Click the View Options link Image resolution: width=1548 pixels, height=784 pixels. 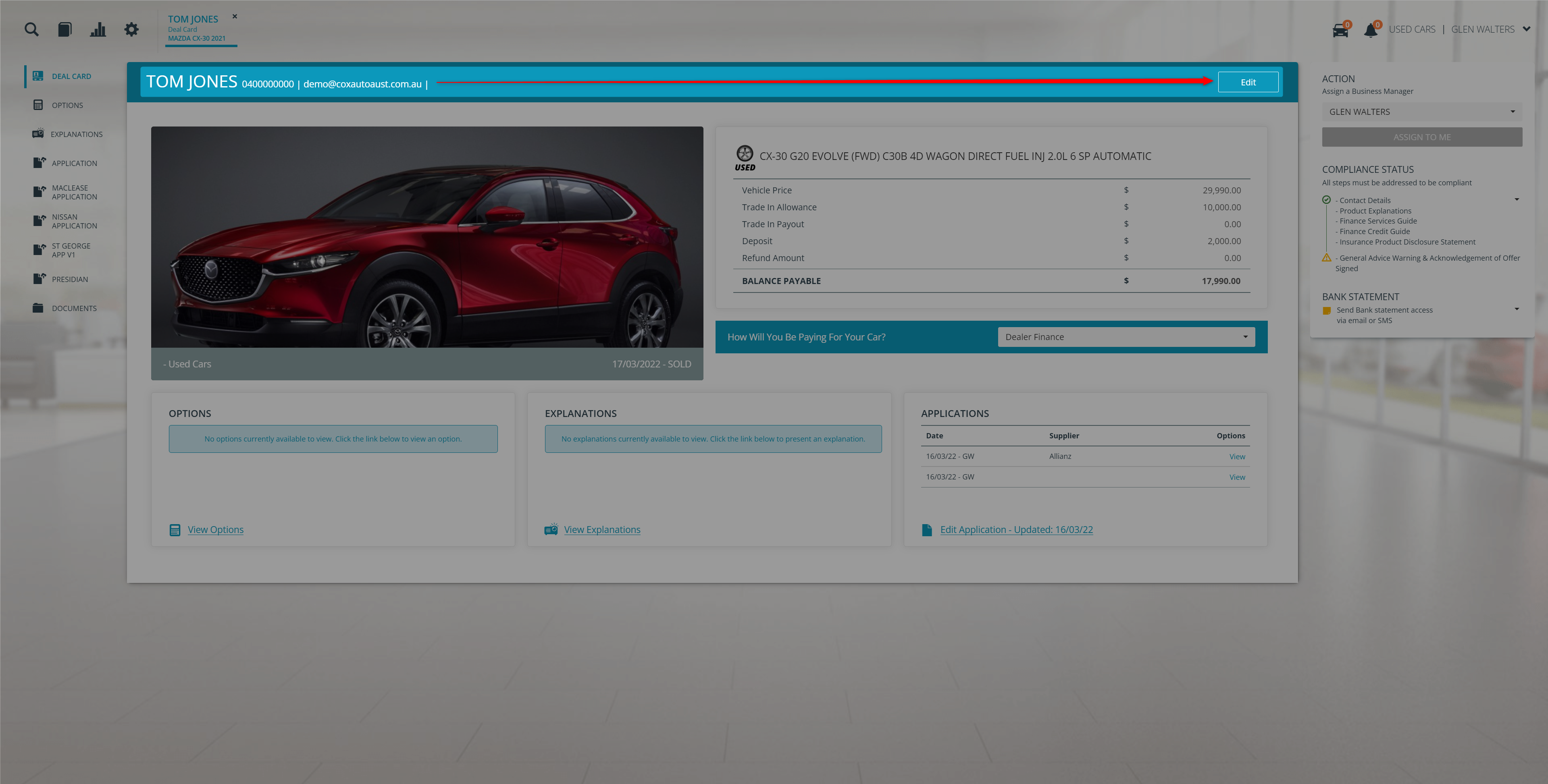click(x=215, y=529)
